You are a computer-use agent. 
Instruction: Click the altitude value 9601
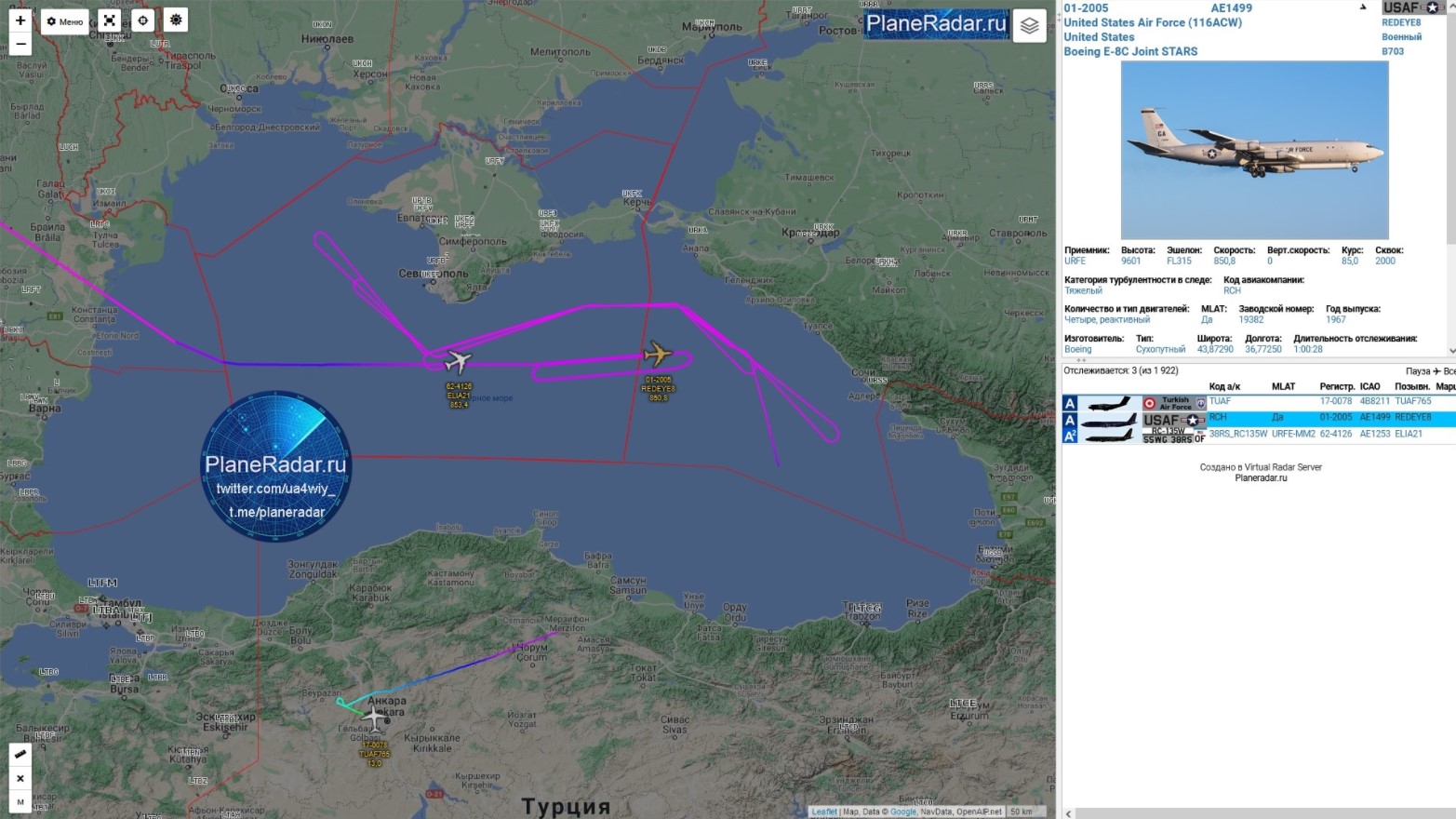tap(1131, 262)
